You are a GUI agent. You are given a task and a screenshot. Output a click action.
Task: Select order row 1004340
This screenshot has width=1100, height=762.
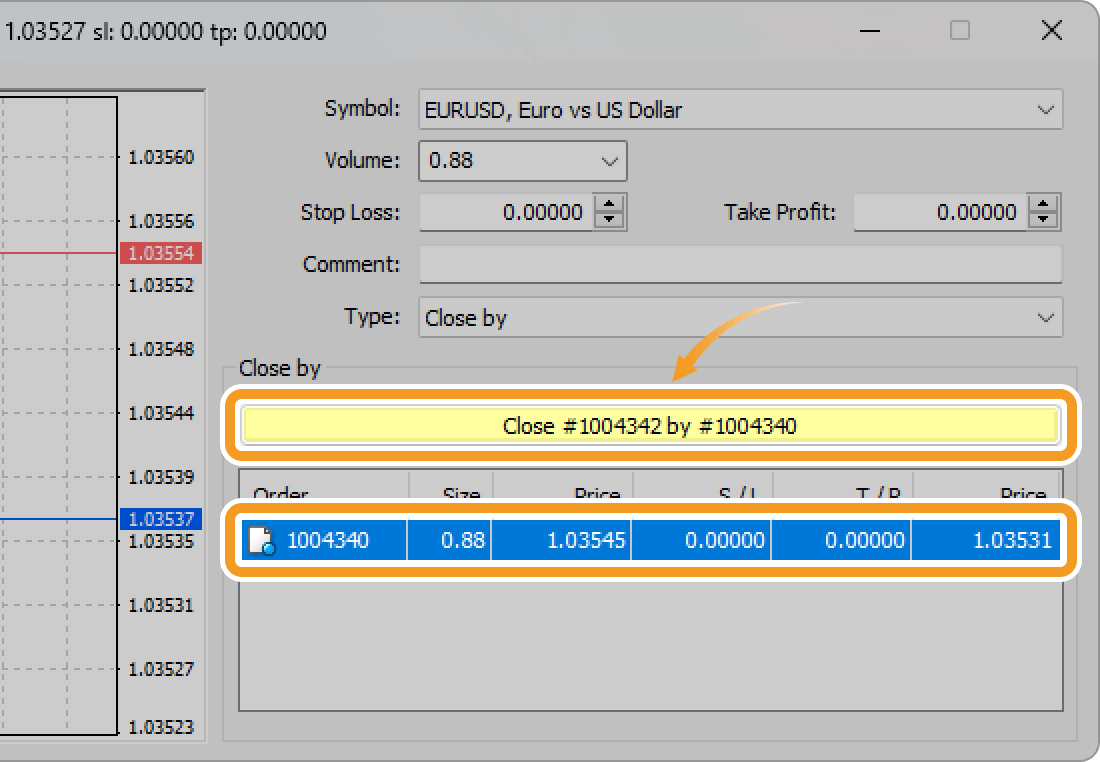650,541
